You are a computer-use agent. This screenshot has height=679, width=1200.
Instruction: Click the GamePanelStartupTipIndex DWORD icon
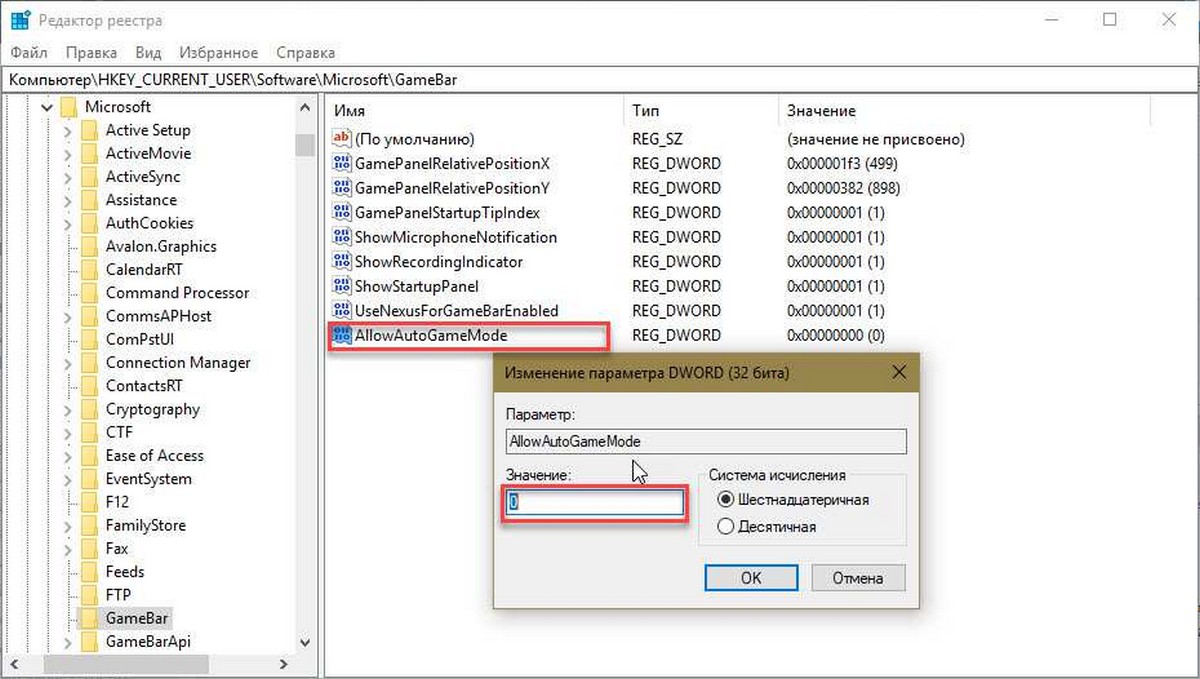tap(342, 212)
